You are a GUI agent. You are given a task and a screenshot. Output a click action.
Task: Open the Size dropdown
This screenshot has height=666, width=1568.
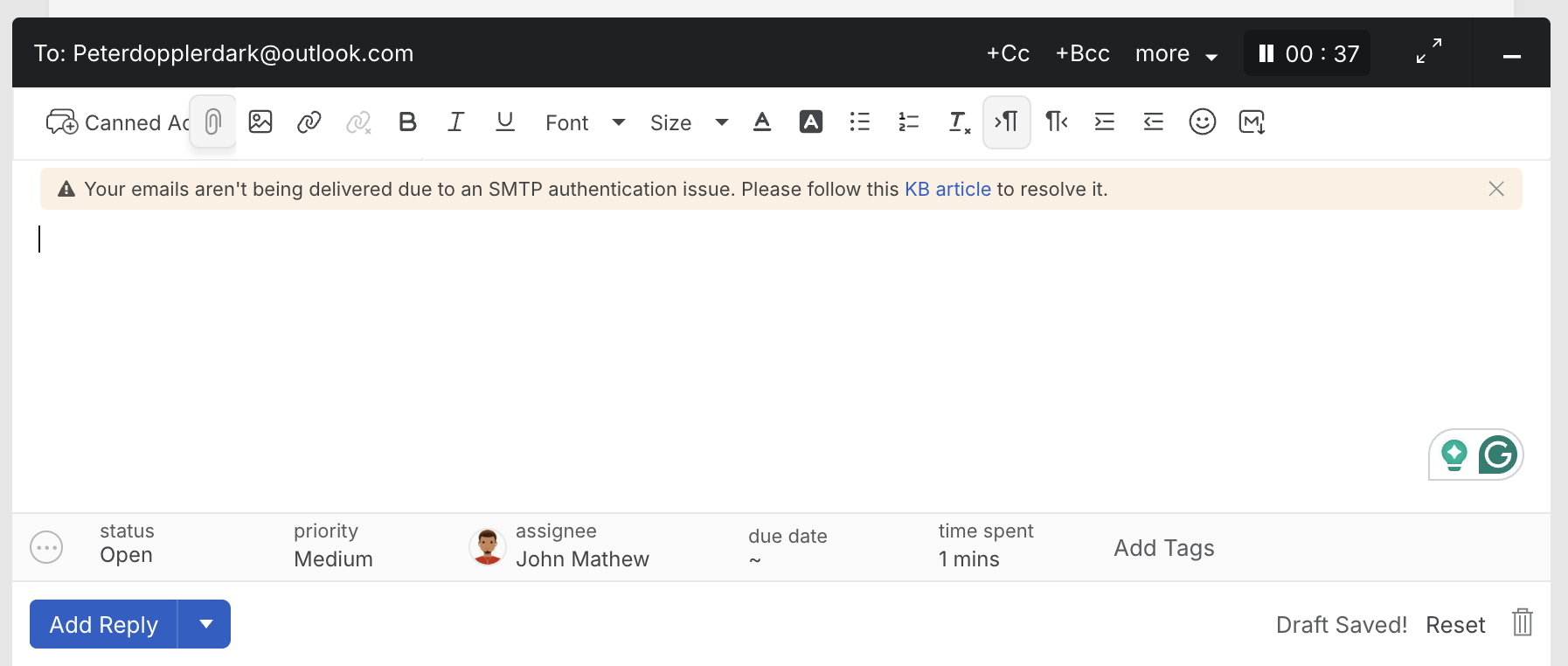coord(689,122)
